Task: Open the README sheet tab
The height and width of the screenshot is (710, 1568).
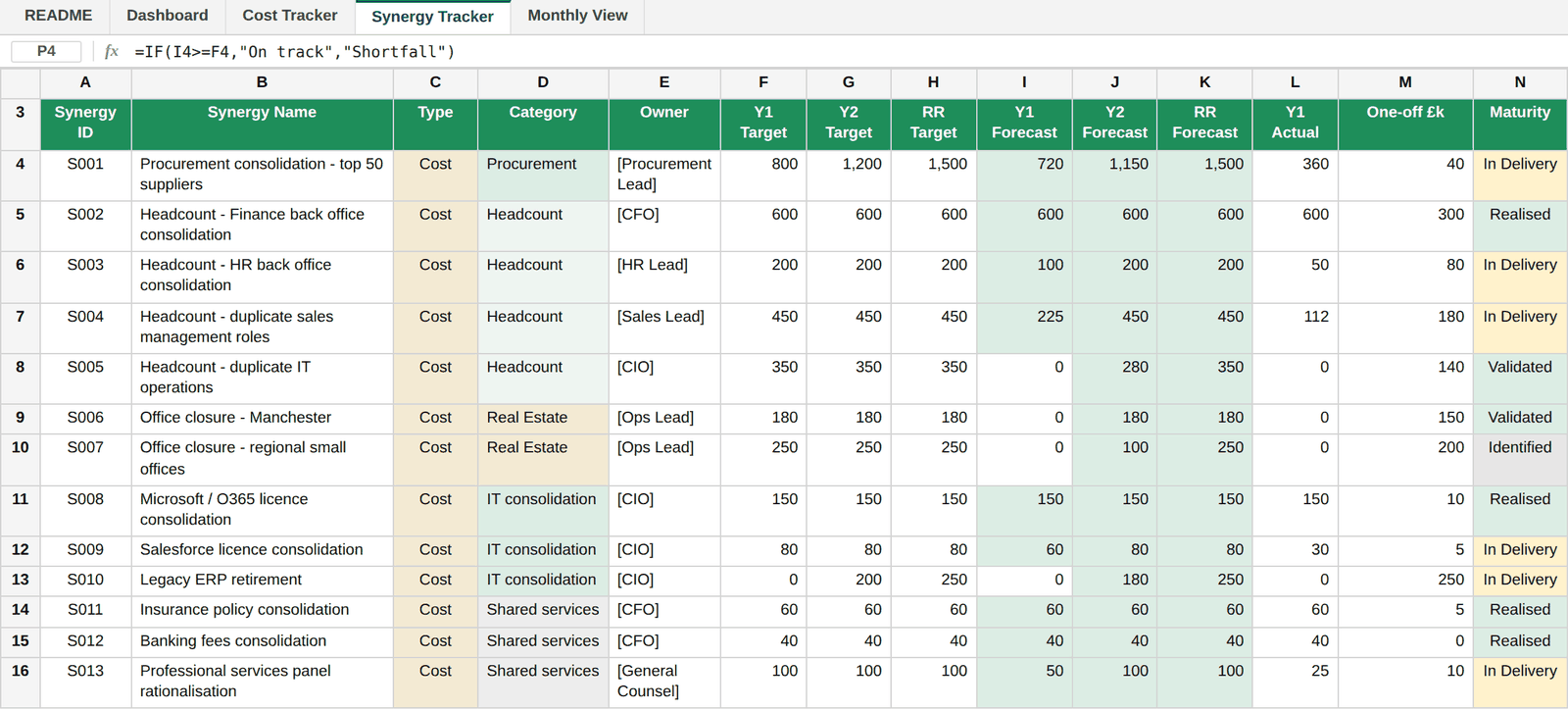Action: click(x=58, y=16)
